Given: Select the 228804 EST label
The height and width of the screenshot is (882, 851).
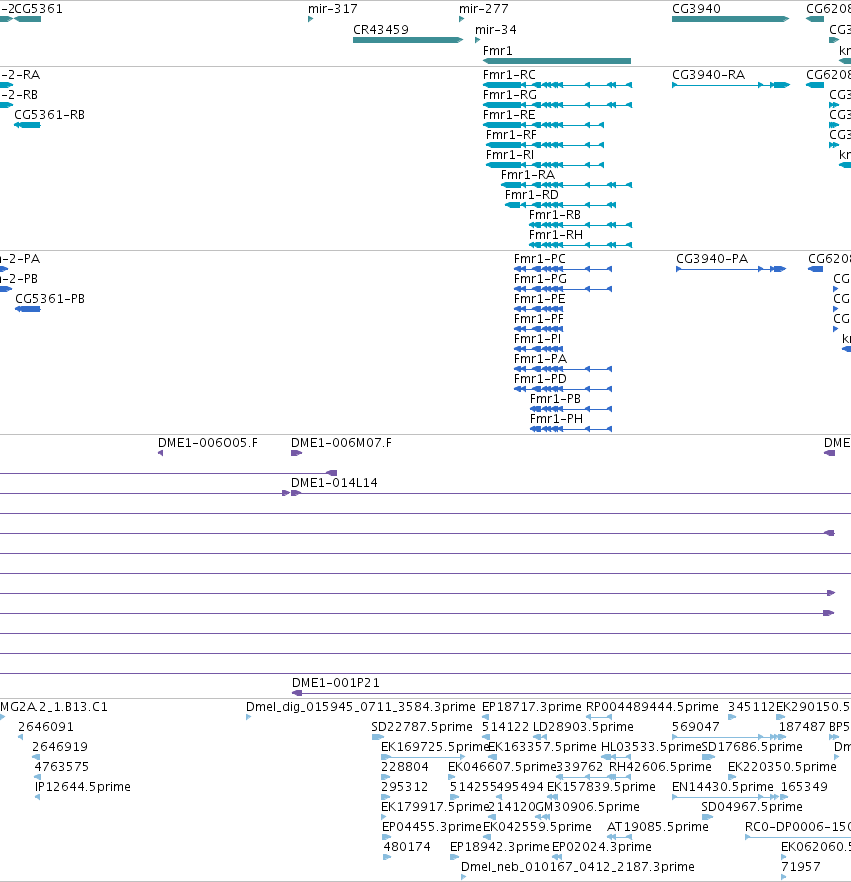Looking at the screenshot, I should point(404,767).
